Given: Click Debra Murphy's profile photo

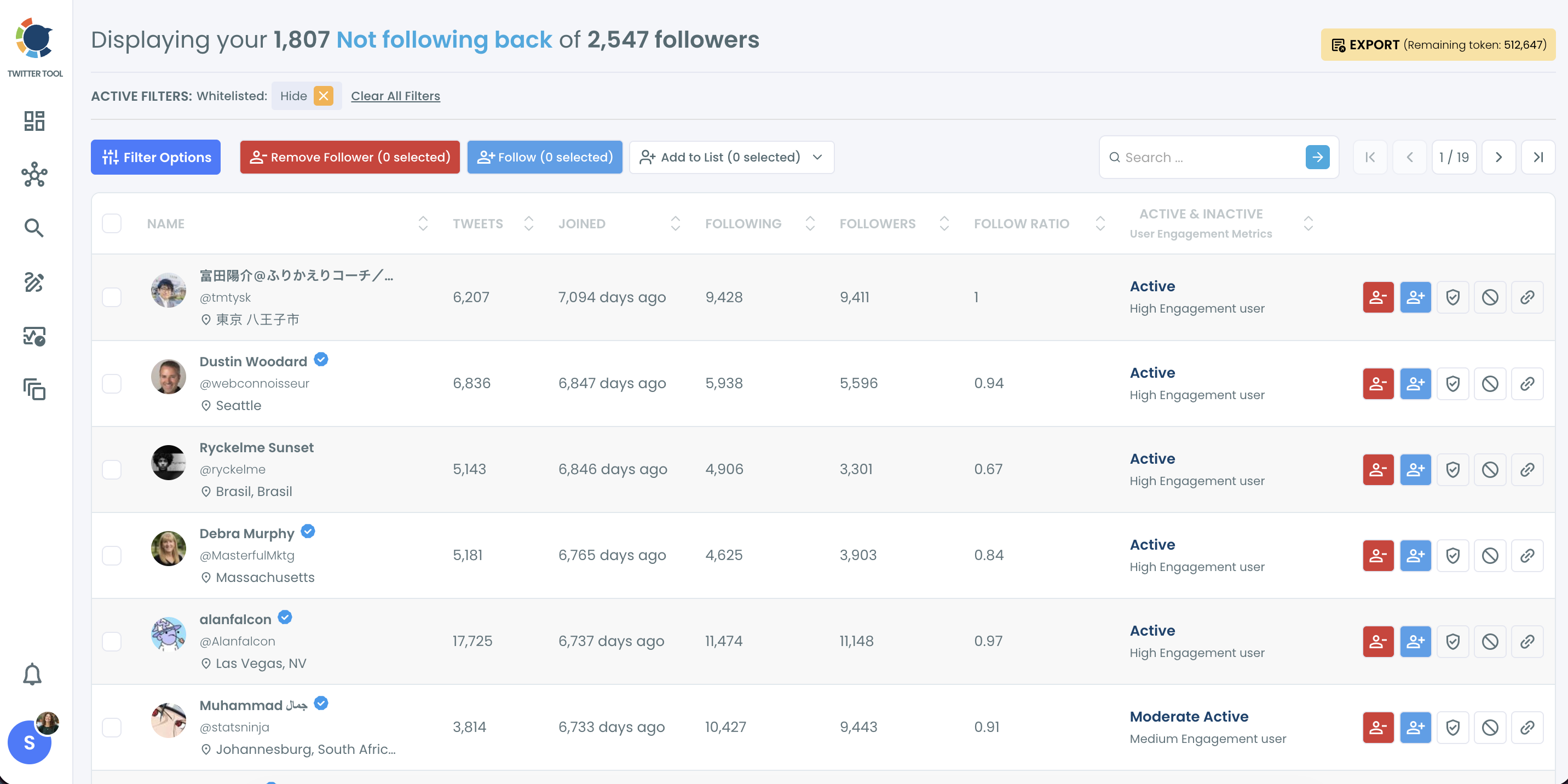Looking at the screenshot, I should coord(168,548).
